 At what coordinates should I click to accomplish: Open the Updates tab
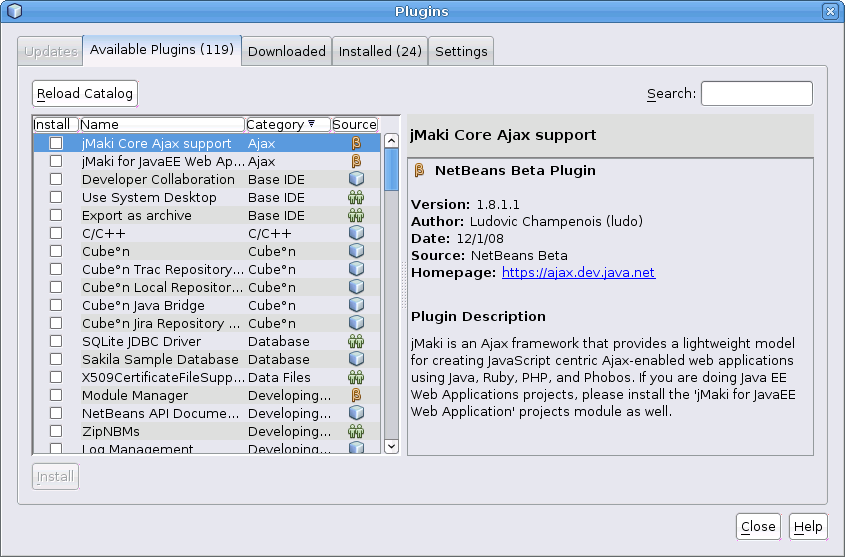pyautogui.click(x=51, y=51)
